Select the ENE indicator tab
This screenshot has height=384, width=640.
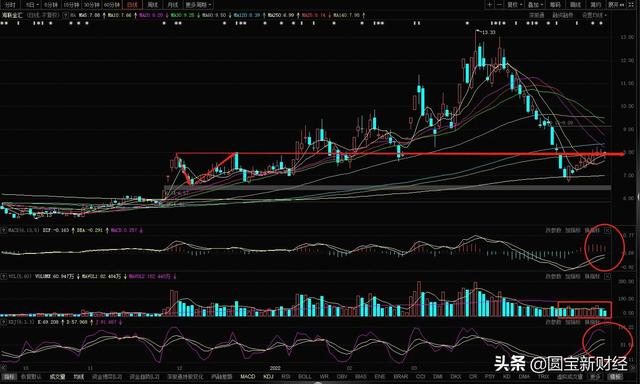380,377
